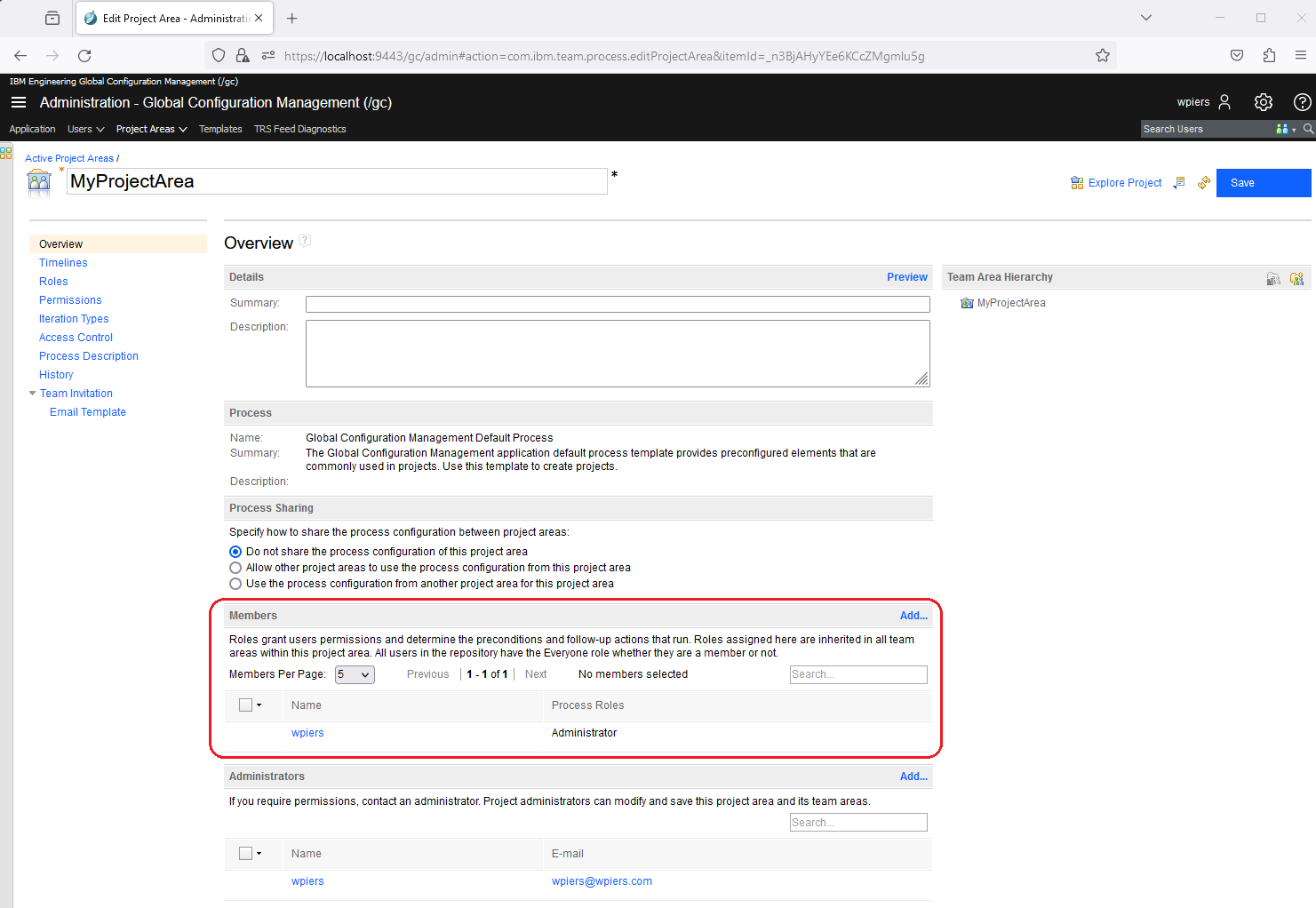This screenshot has width=1316, height=908.
Task: Click the site permissions icon in address bar
Action: [268, 55]
